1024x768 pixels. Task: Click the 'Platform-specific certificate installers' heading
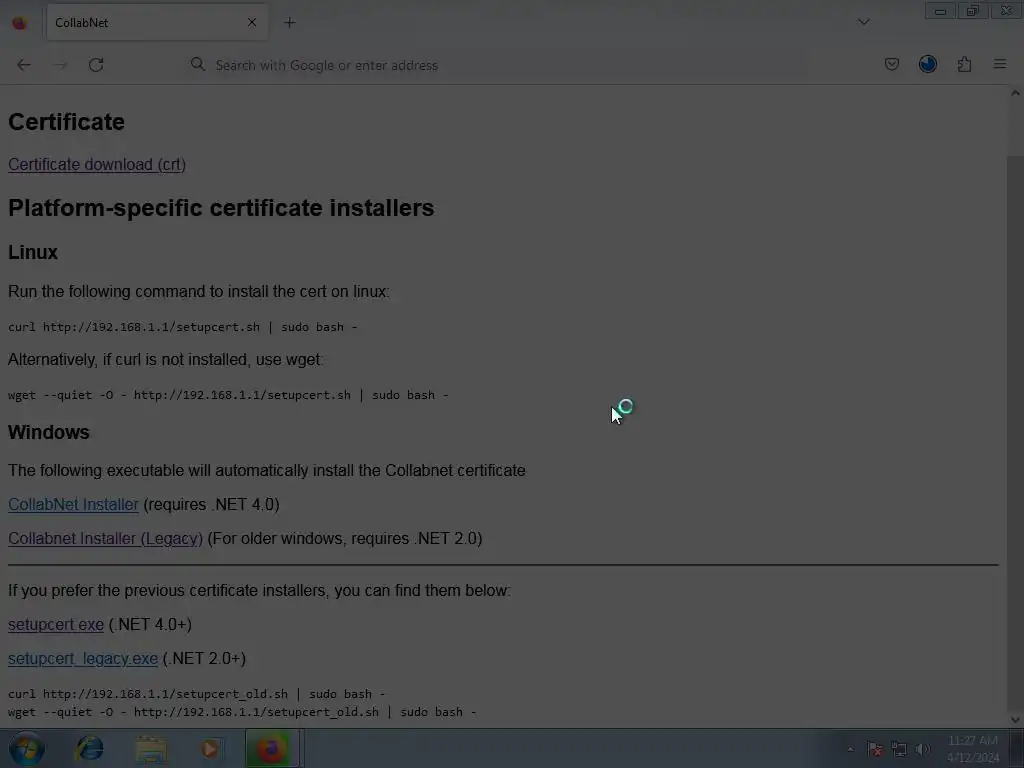tap(221, 208)
